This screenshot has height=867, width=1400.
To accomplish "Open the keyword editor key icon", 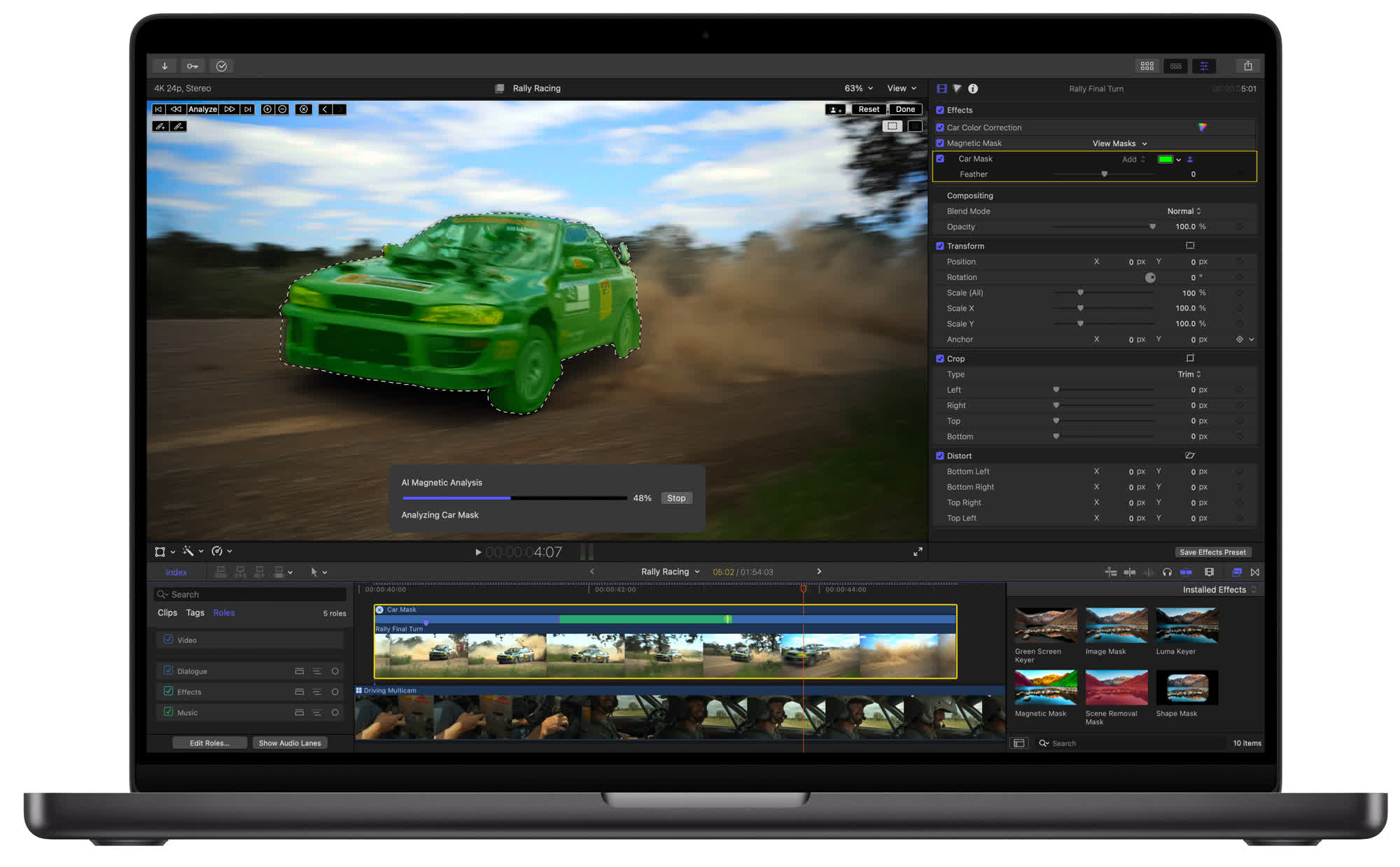I will point(192,66).
